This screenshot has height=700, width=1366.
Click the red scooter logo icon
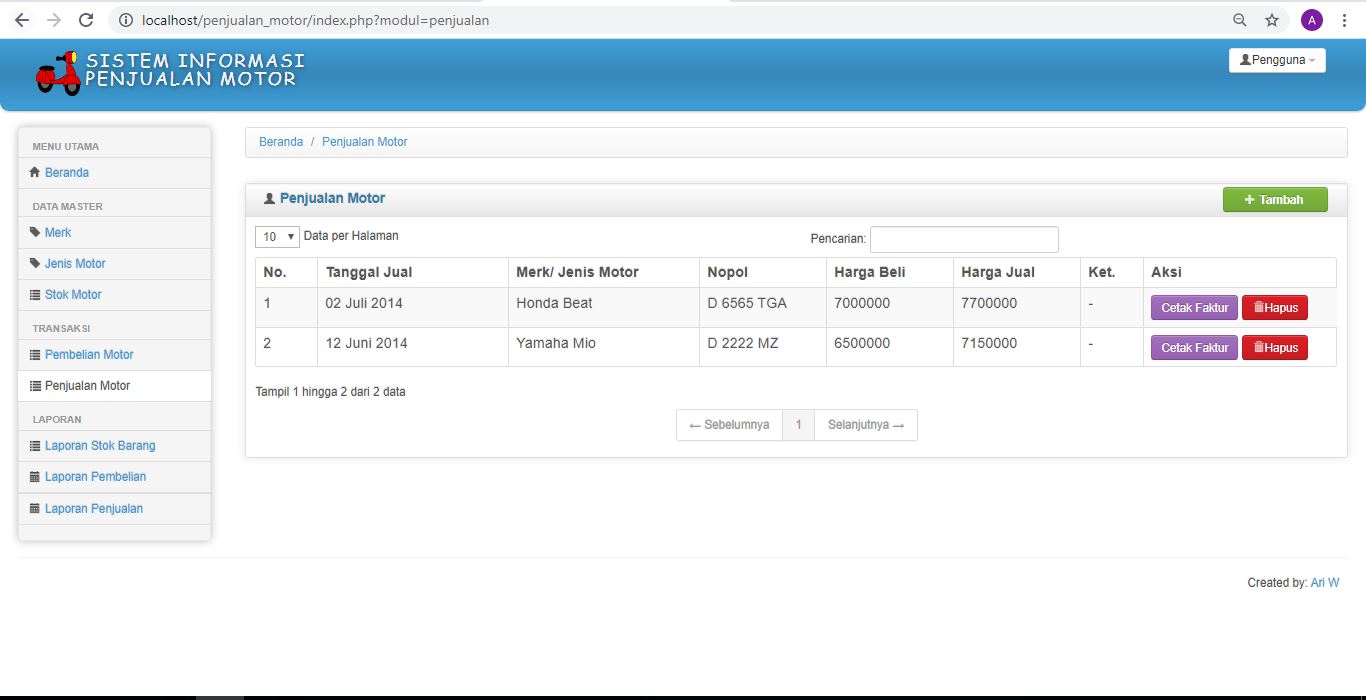[58, 73]
